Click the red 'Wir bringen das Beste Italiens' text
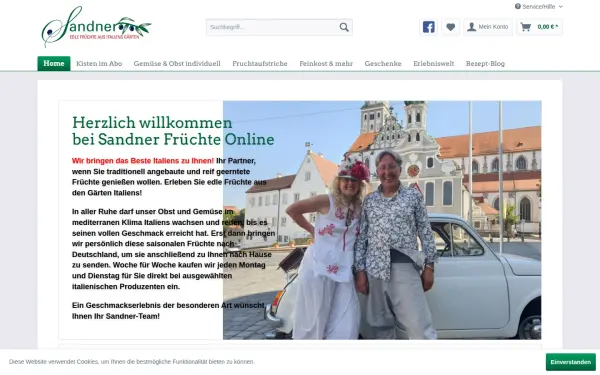Screen dimensions: 600x375 [x=143, y=161]
